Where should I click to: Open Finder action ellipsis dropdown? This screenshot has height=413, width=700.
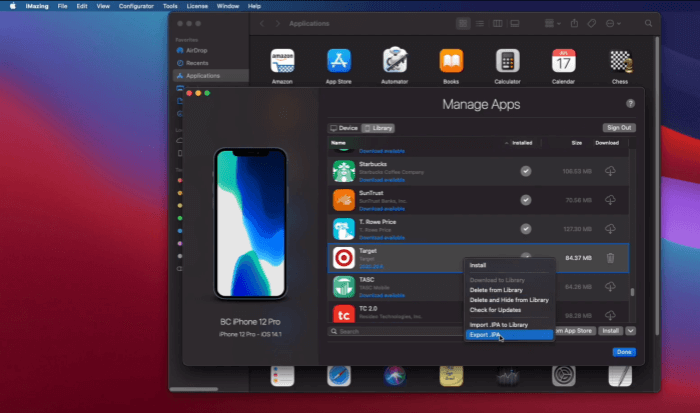pos(613,23)
